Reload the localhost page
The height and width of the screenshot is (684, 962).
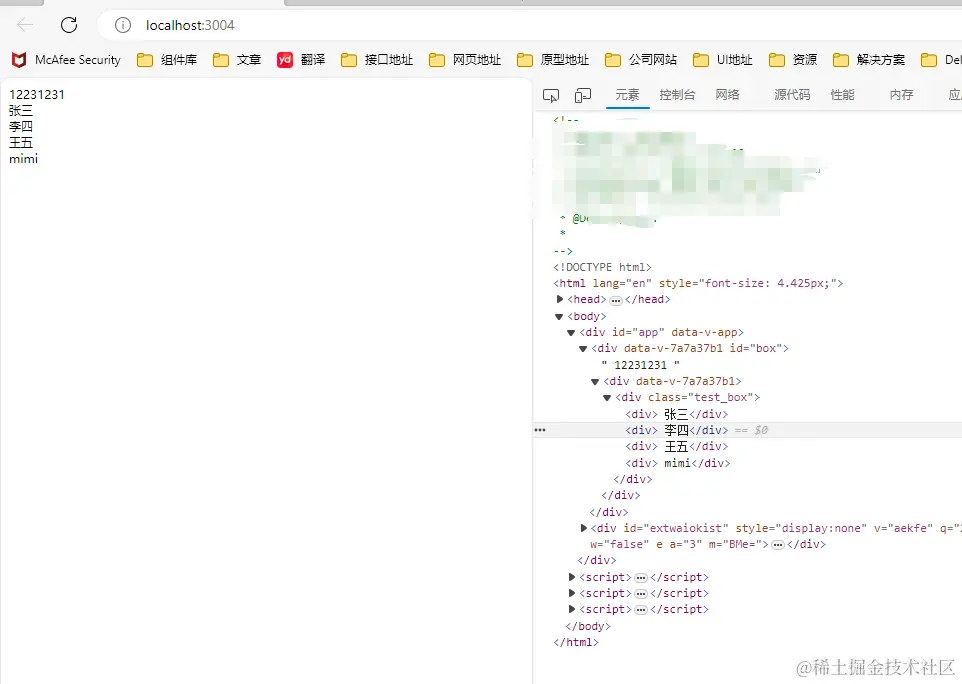click(69, 25)
